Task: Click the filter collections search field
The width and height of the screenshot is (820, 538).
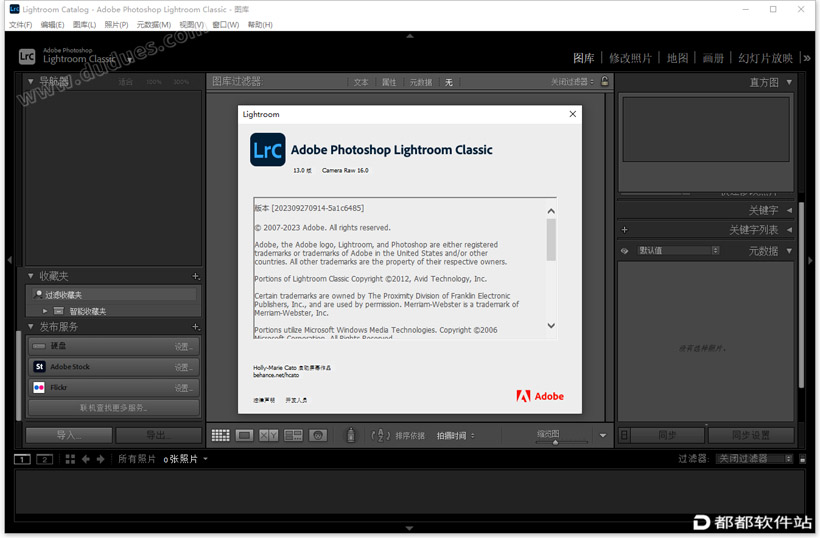Action: (x=113, y=295)
